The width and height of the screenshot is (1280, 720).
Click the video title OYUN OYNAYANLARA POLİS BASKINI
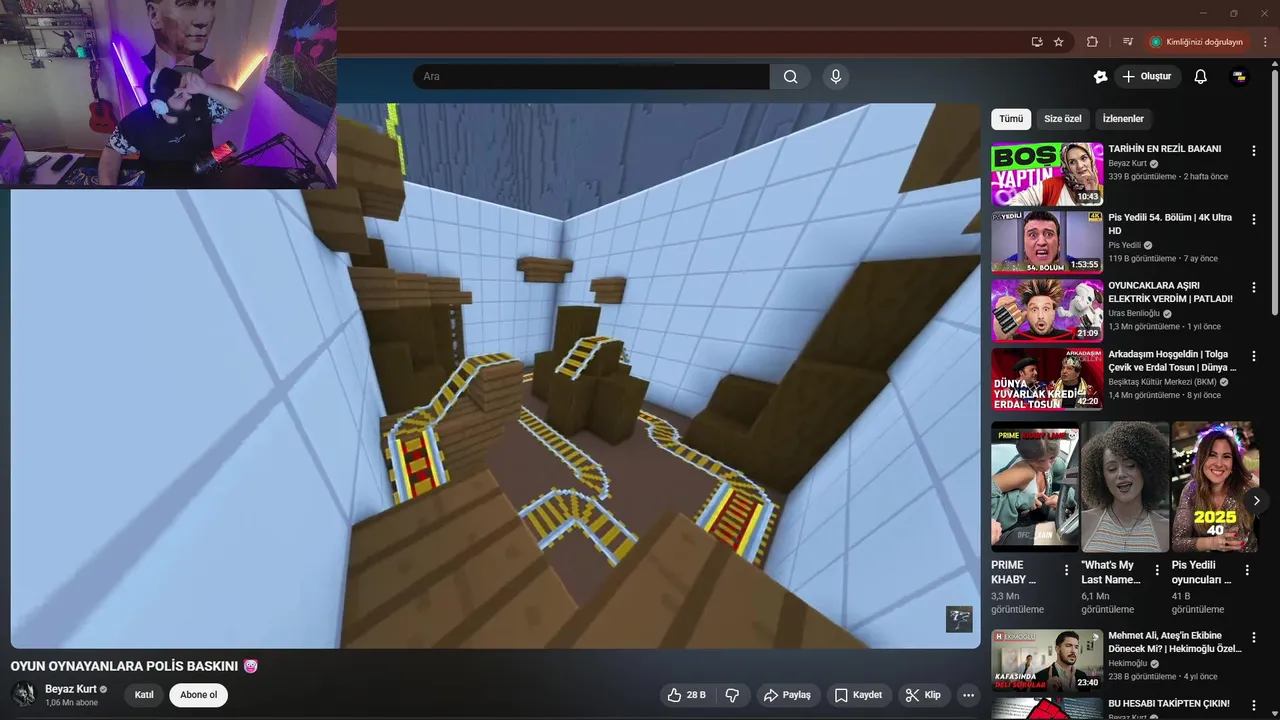pyautogui.click(x=124, y=666)
